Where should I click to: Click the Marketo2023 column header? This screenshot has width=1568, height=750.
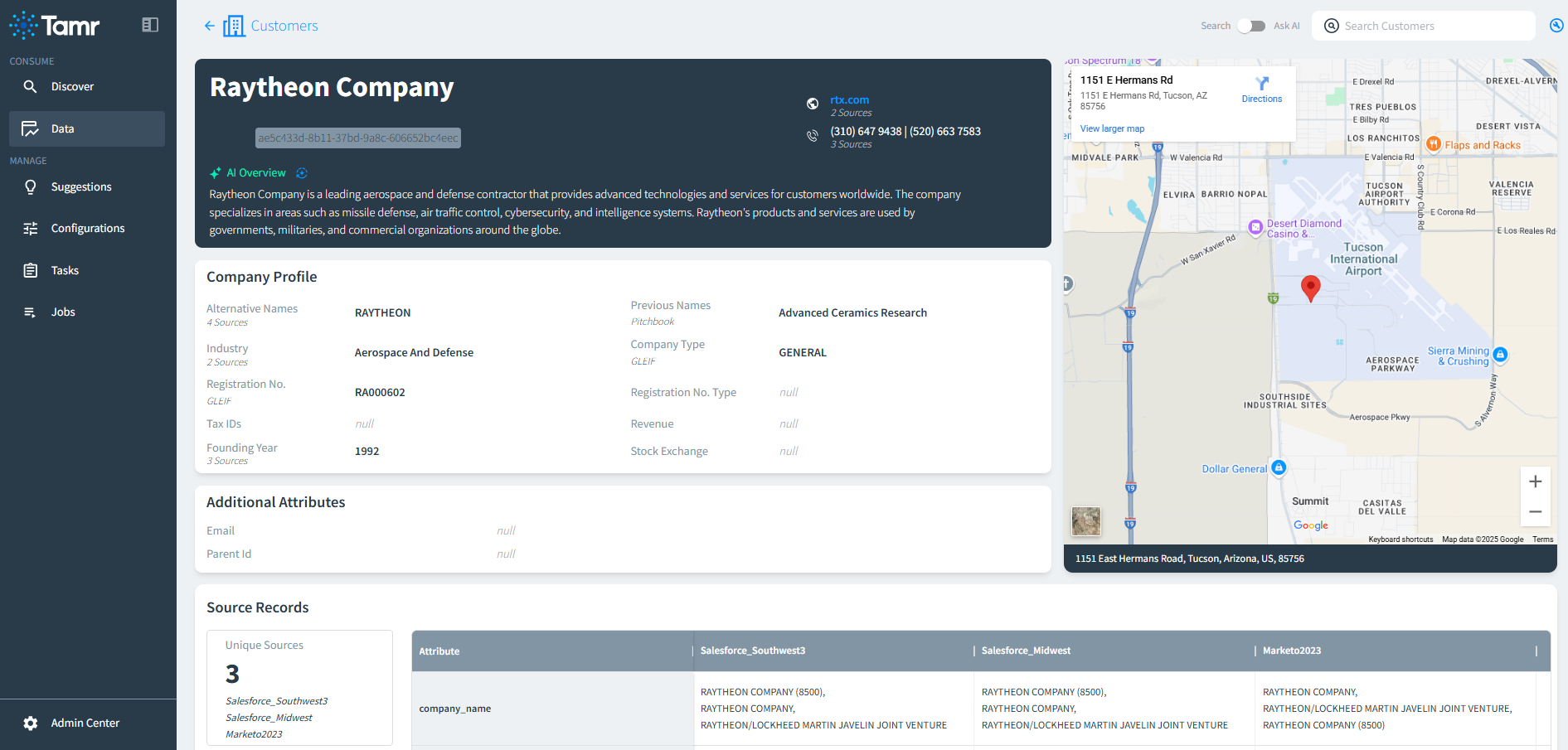coord(1396,651)
